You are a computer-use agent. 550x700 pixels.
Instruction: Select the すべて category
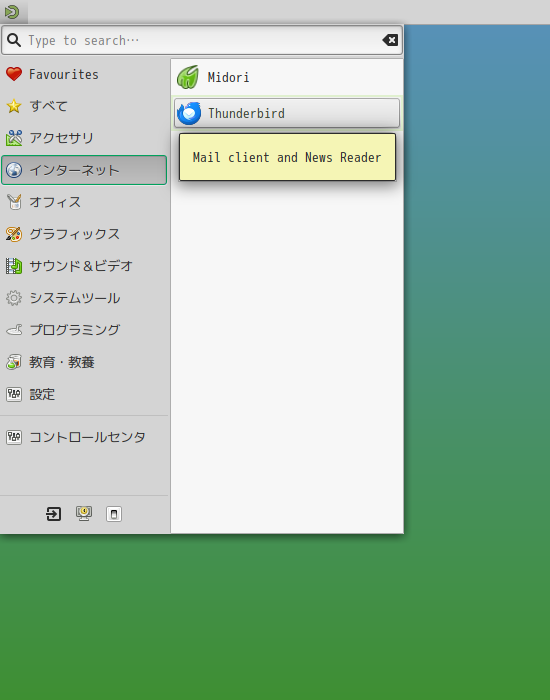84,106
